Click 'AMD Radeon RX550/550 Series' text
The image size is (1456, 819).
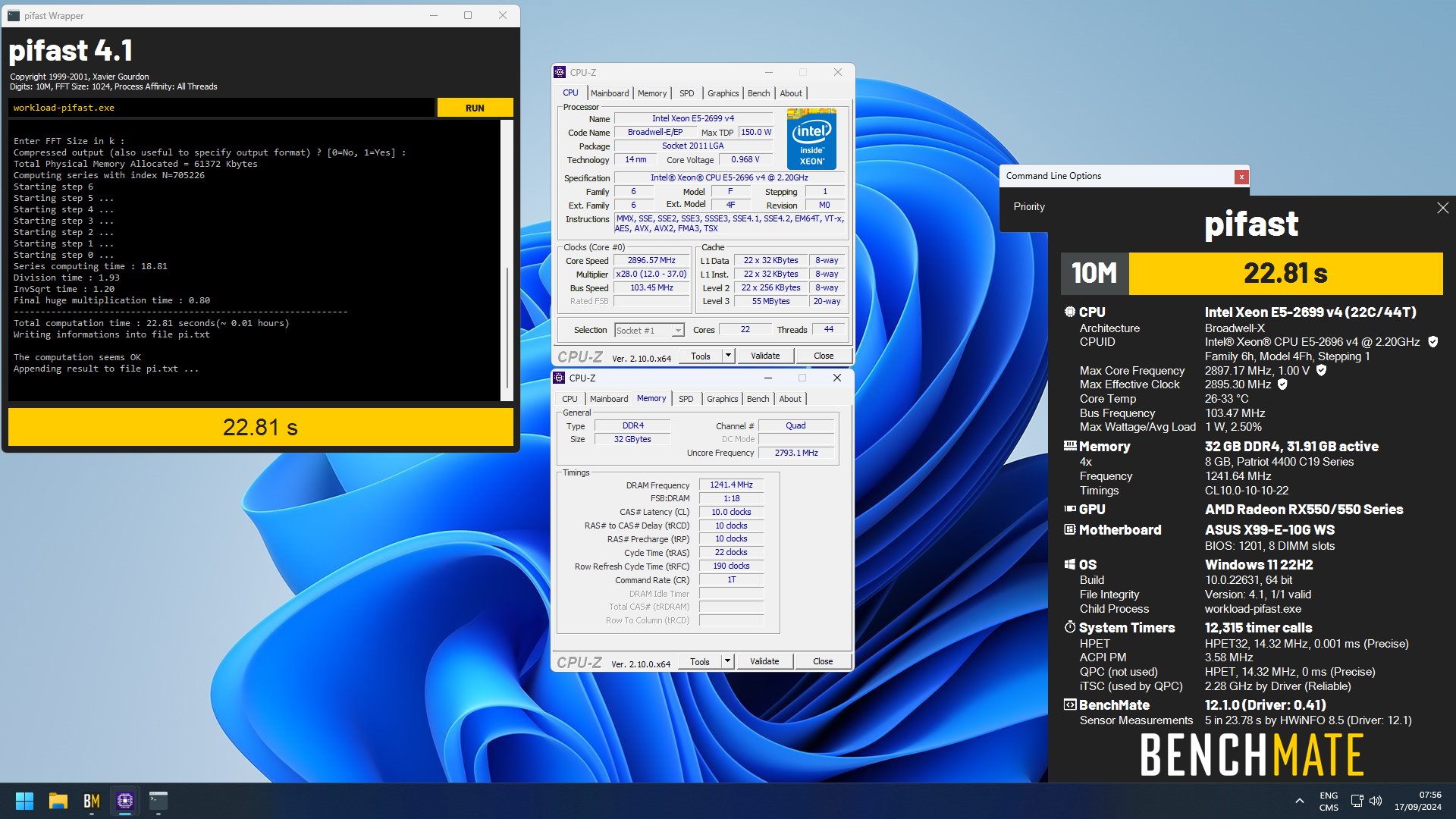tap(1304, 509)
